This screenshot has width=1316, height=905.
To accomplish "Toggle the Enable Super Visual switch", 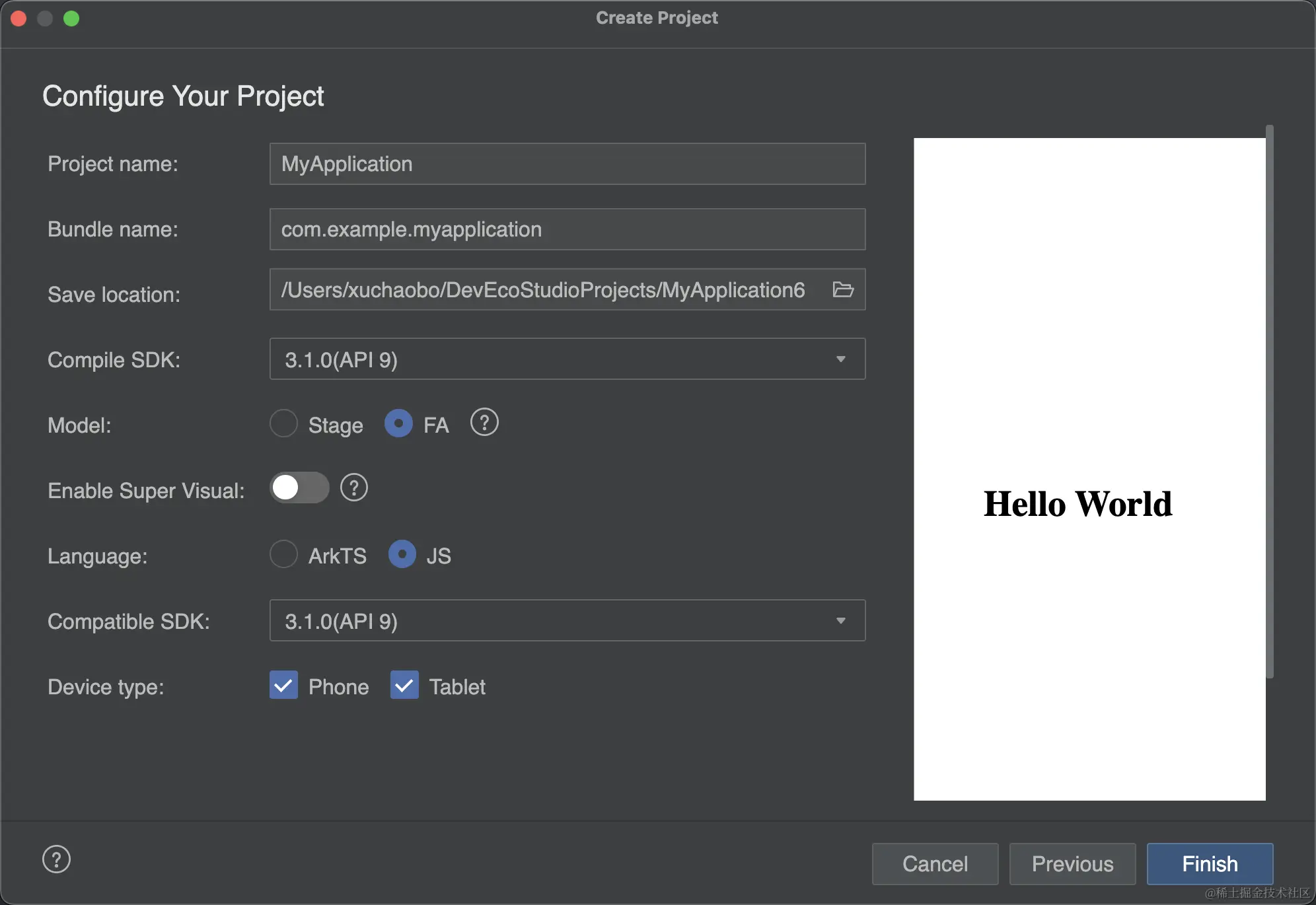I will coord(299,488).
